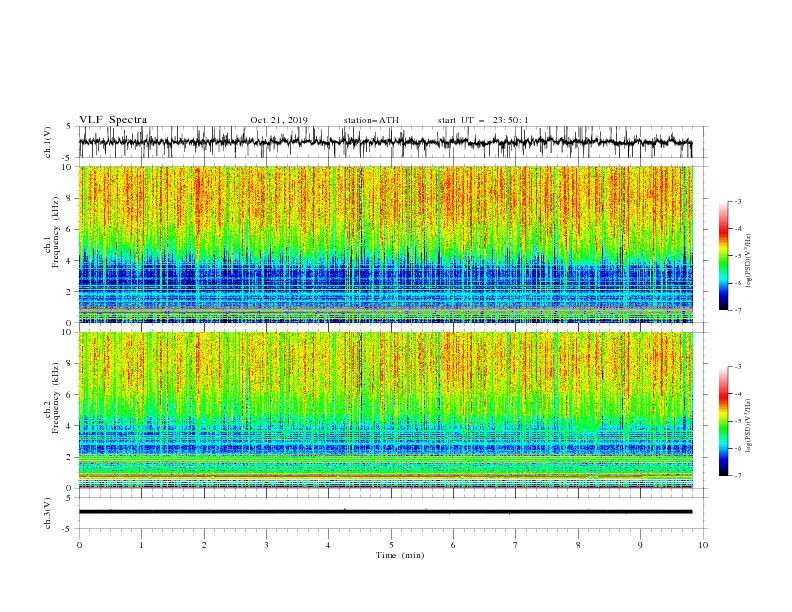The height and width of the screenshot is (612, 792).
Task: Click the 'ch.1(V)' waveform axis label
Action: tap(48, 142)
